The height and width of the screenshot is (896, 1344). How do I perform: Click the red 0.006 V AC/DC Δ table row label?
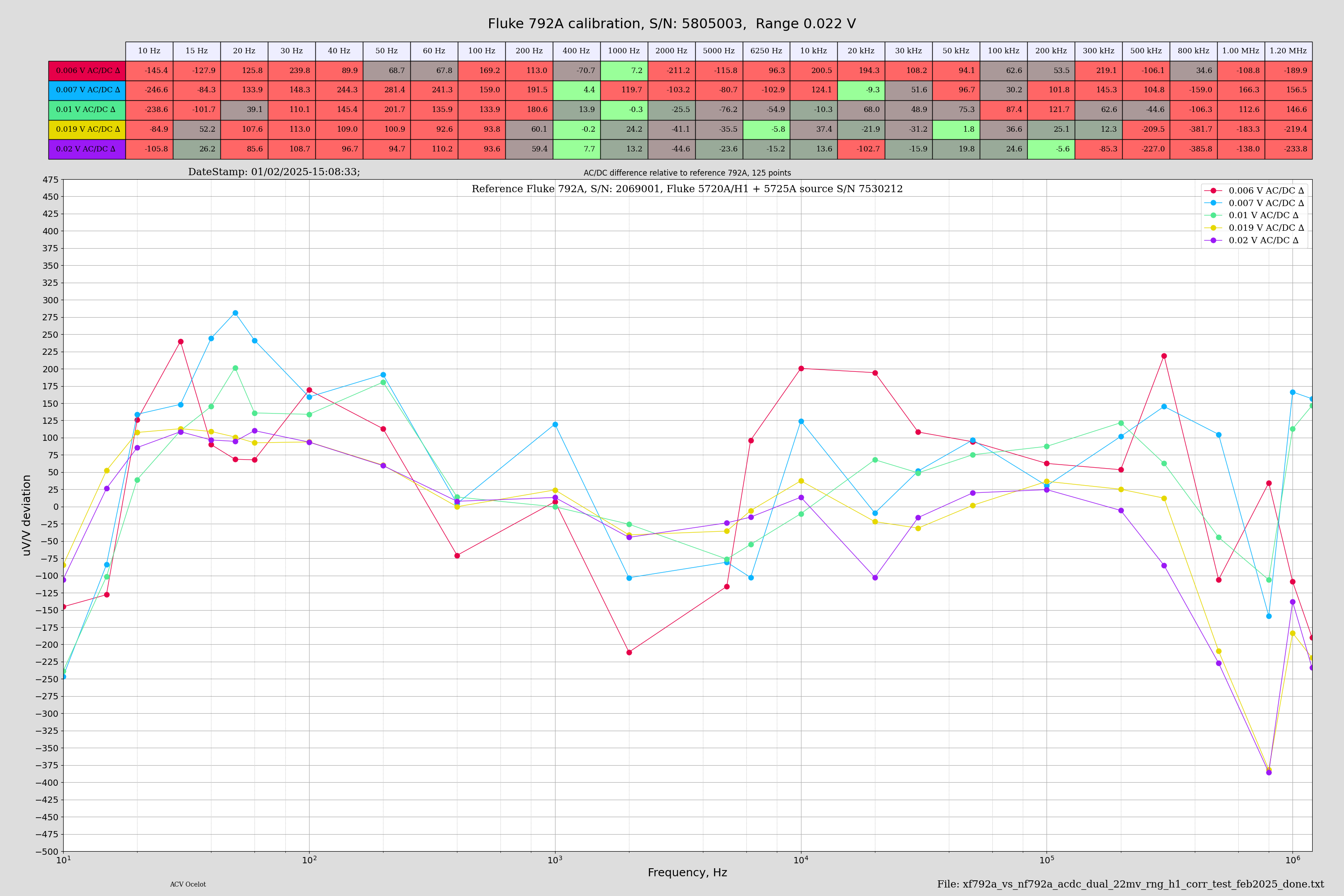[x=87, y=71]
